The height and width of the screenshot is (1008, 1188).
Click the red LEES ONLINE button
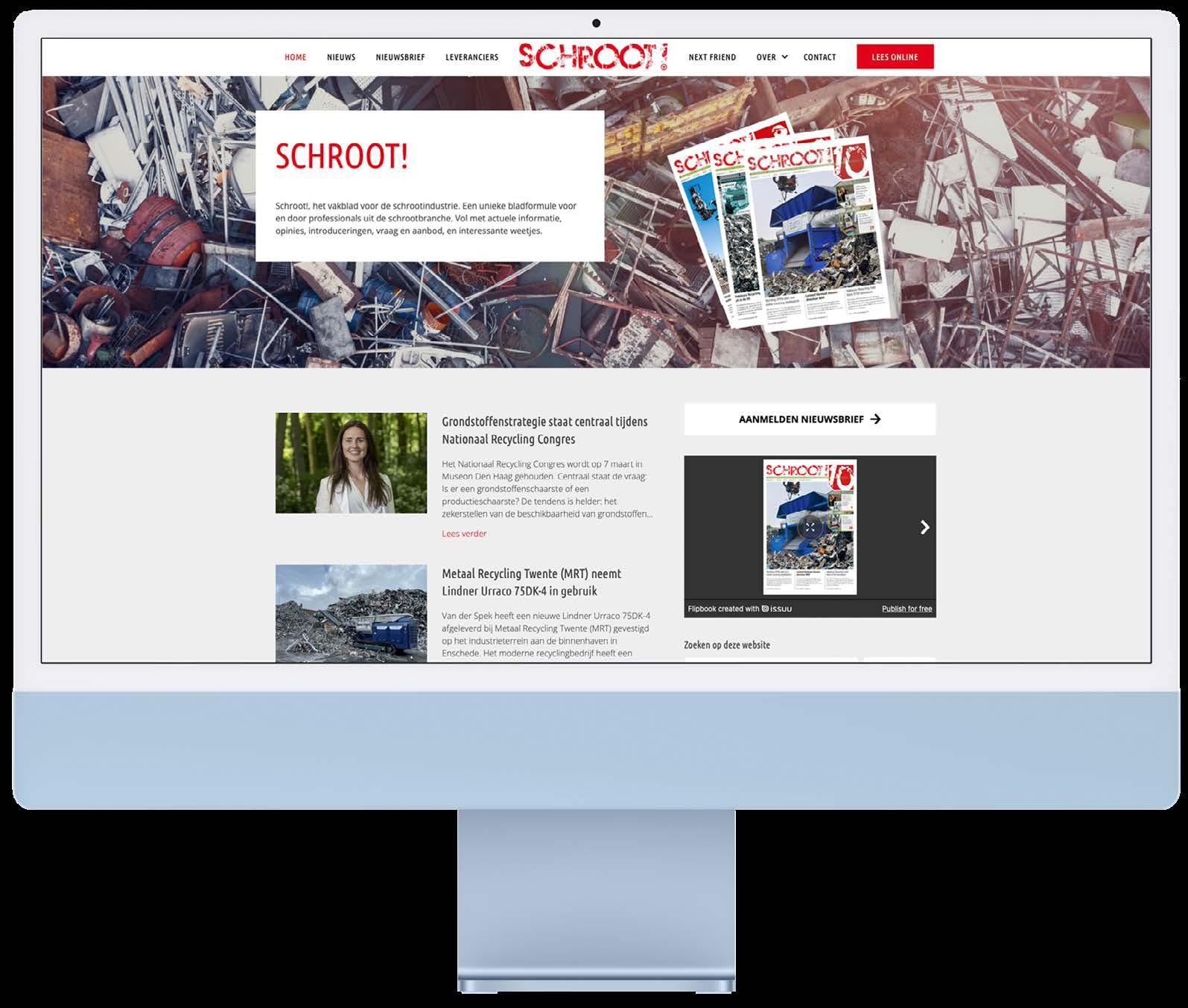point(895,57)
